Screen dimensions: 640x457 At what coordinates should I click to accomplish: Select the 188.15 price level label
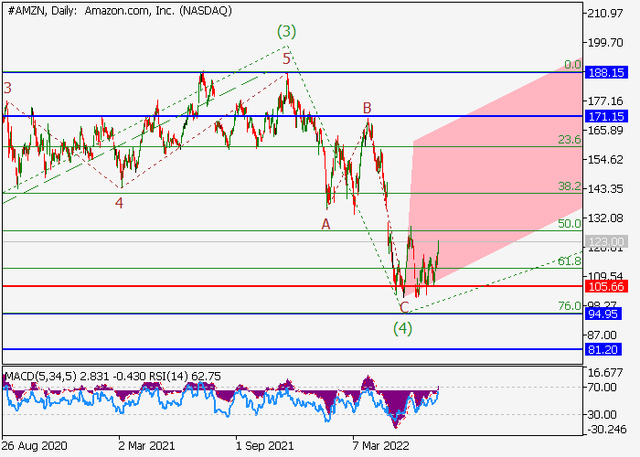click(x=606, y=73)
